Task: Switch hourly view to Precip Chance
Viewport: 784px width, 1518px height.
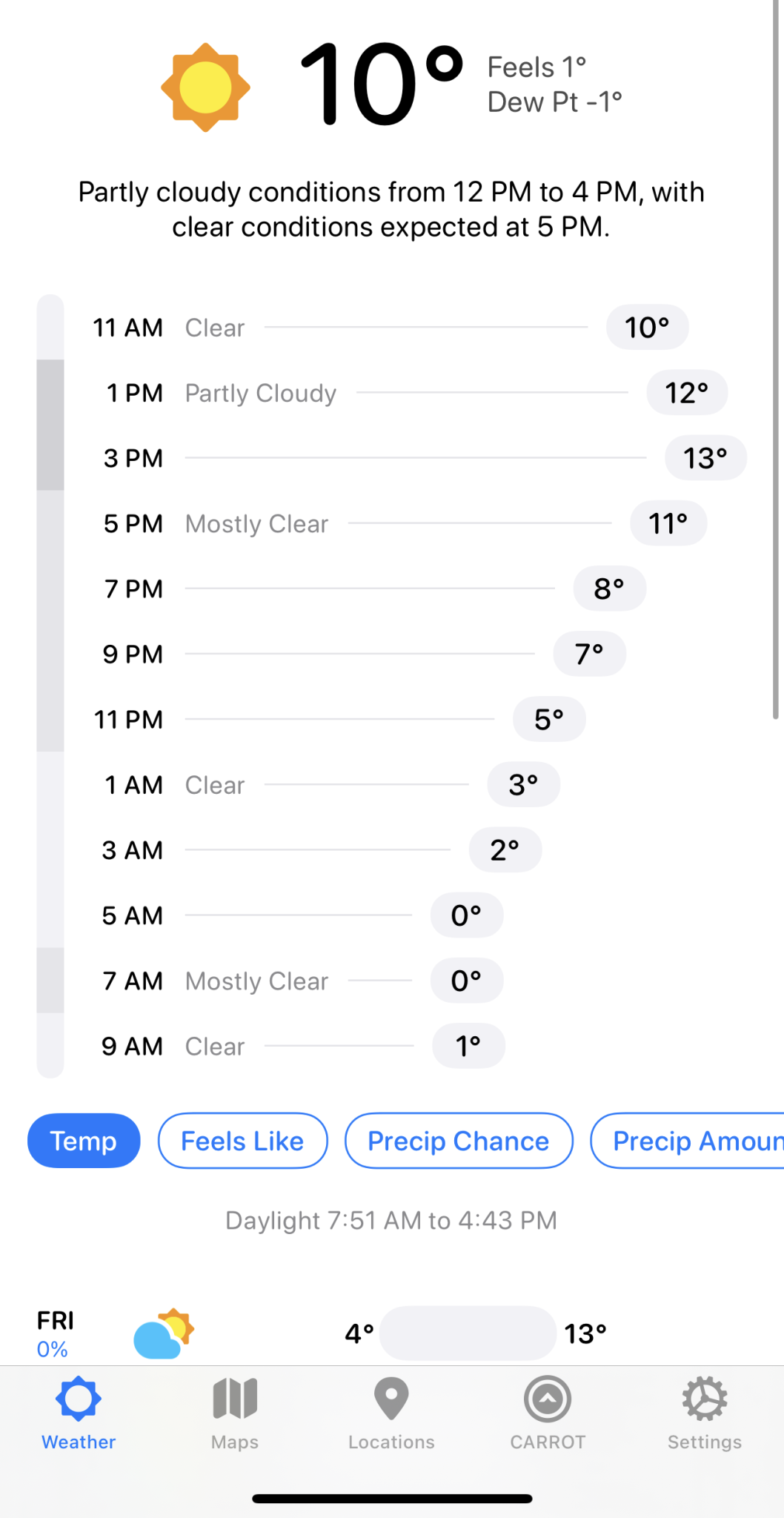Action: tap(459, 1141)
